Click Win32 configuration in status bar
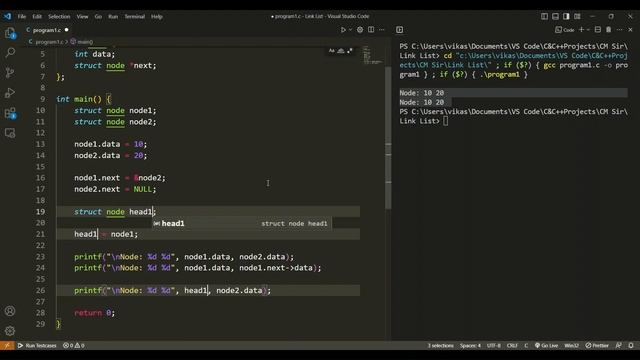 pyautogui.click(x=571, y=345)
